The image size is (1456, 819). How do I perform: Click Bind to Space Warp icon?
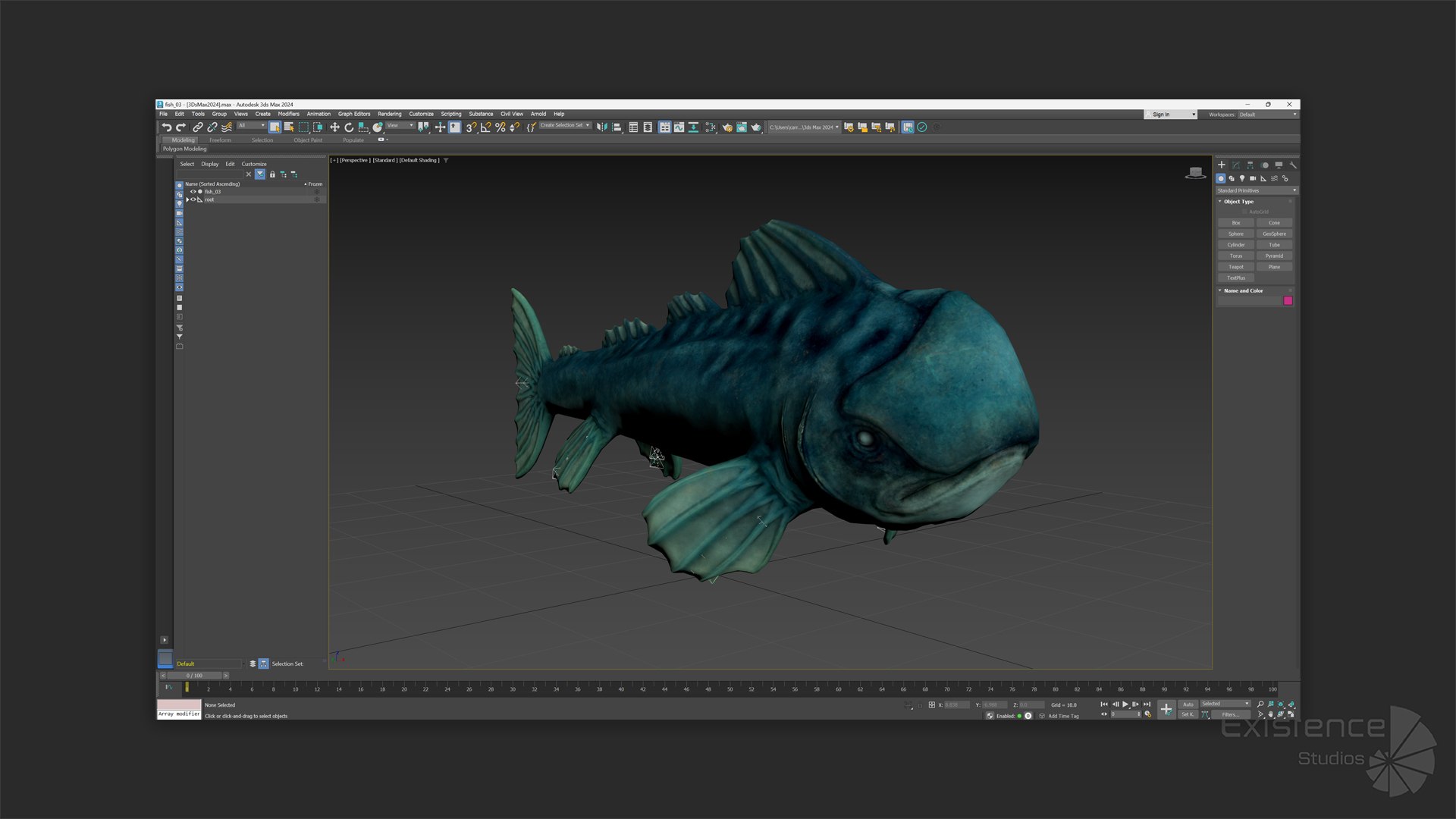coord(227,127)
